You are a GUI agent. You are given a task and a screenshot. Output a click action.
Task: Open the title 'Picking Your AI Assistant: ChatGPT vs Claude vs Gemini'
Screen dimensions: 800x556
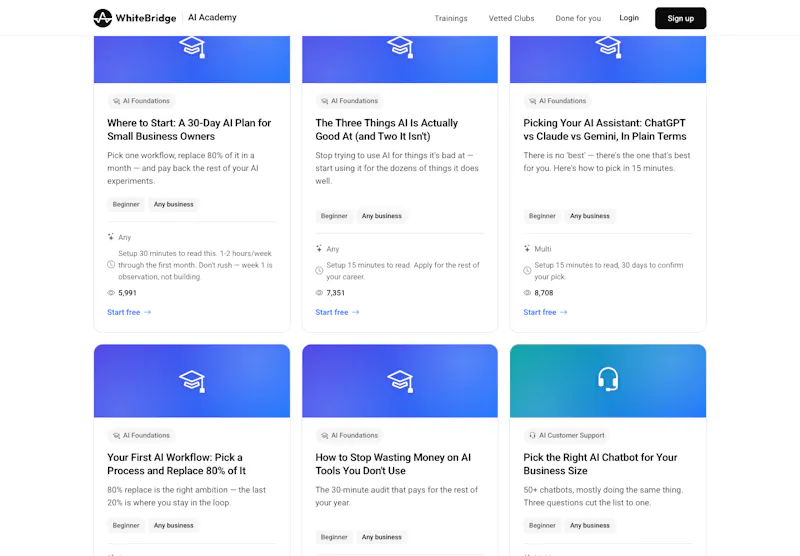pyautogui.click(x=605, y=130)
